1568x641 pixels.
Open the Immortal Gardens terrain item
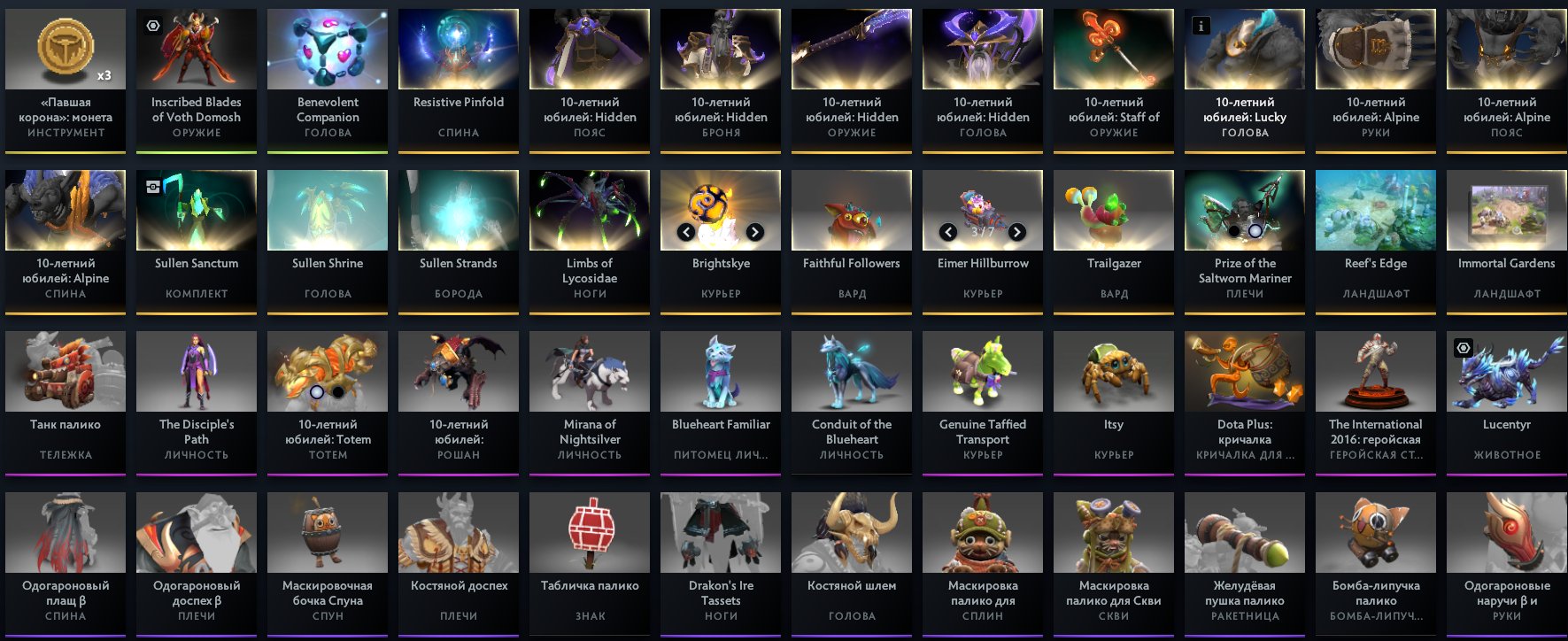(x=1507, y=241)
